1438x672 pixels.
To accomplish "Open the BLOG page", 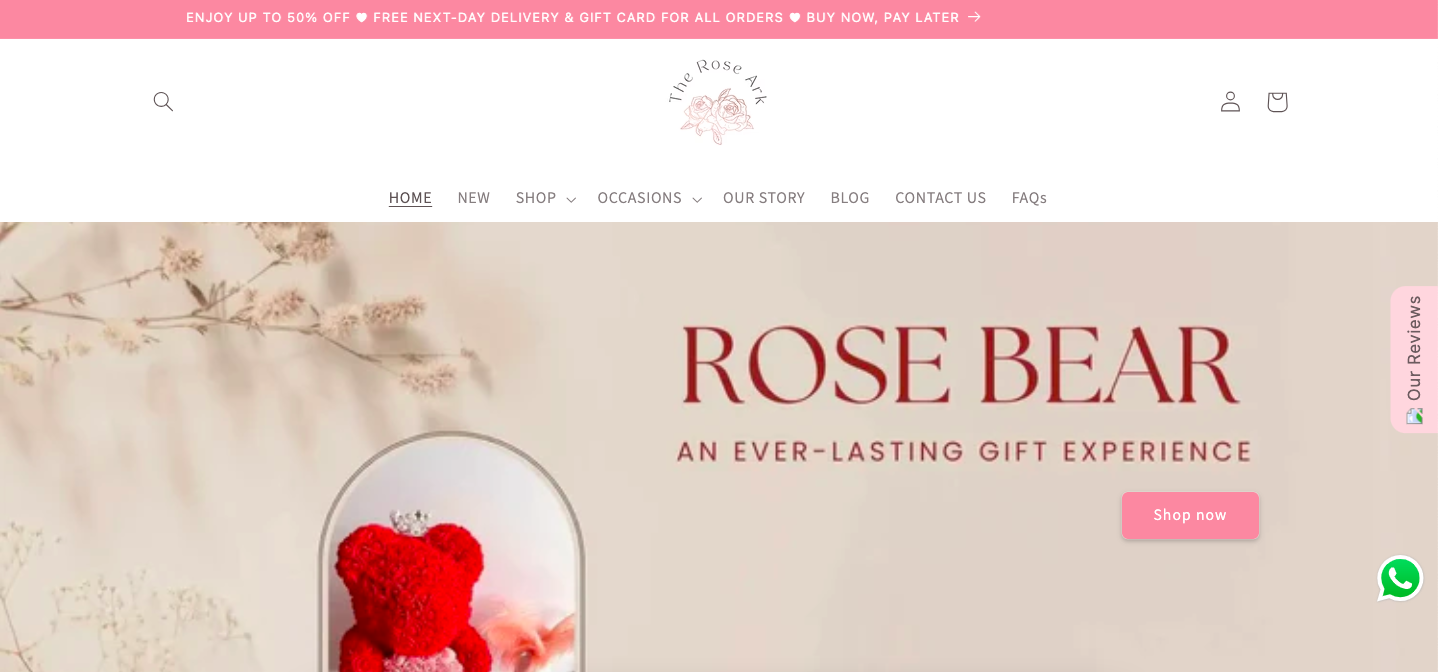I will [850, 198].
